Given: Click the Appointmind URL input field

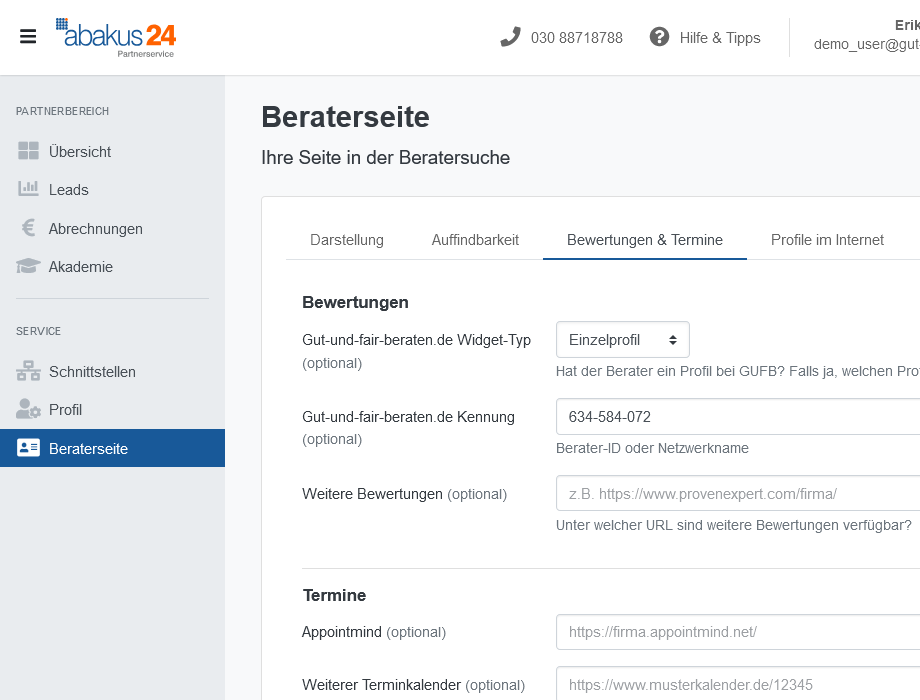Looking at the screenshot, I should click(x=738, y=632).
